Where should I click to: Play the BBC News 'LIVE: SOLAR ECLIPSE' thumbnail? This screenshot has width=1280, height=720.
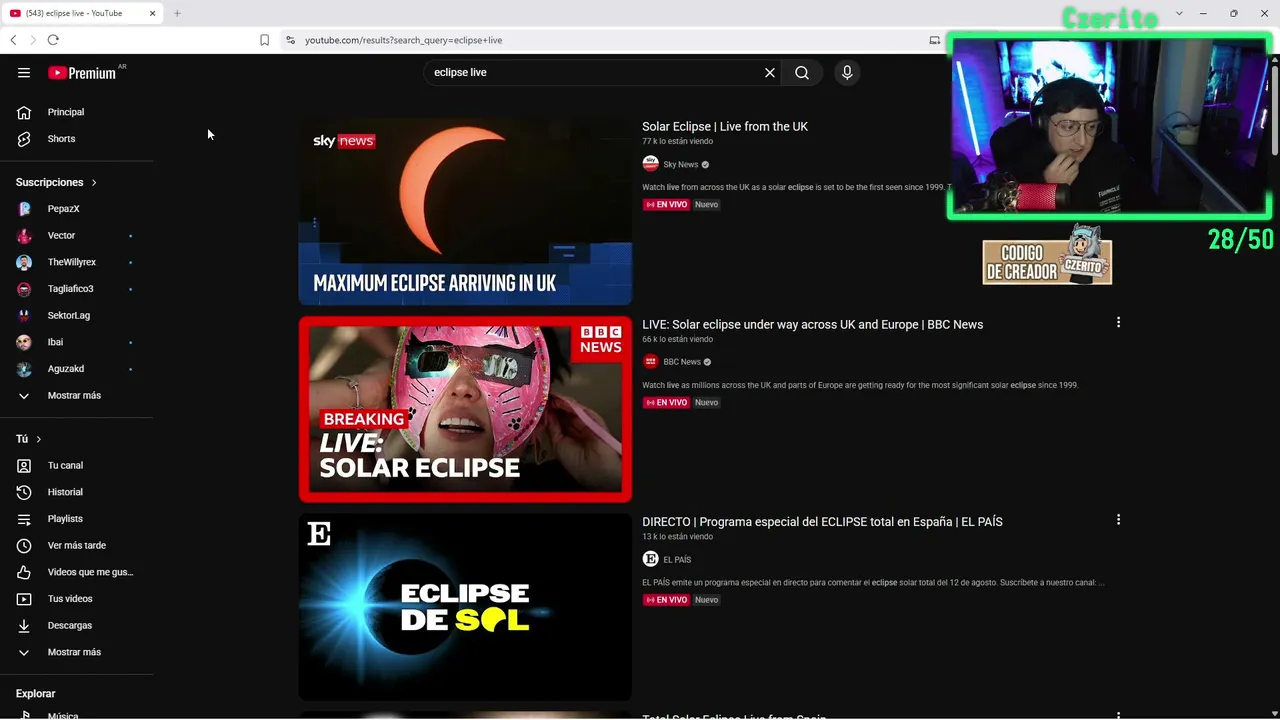(465, 409)
